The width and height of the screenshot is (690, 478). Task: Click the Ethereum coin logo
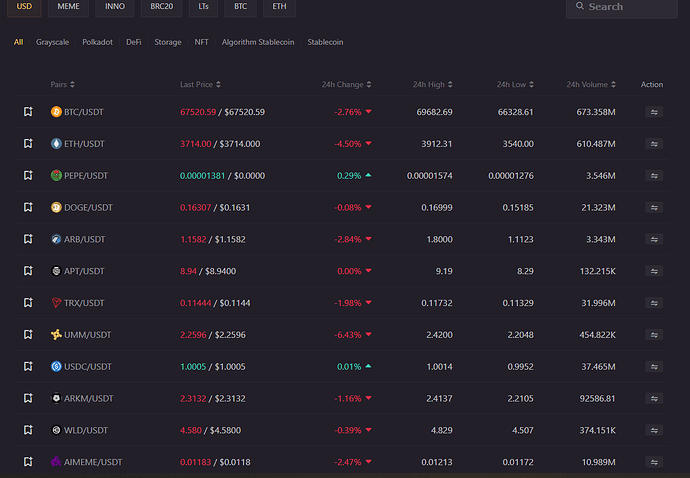(56, 143)
